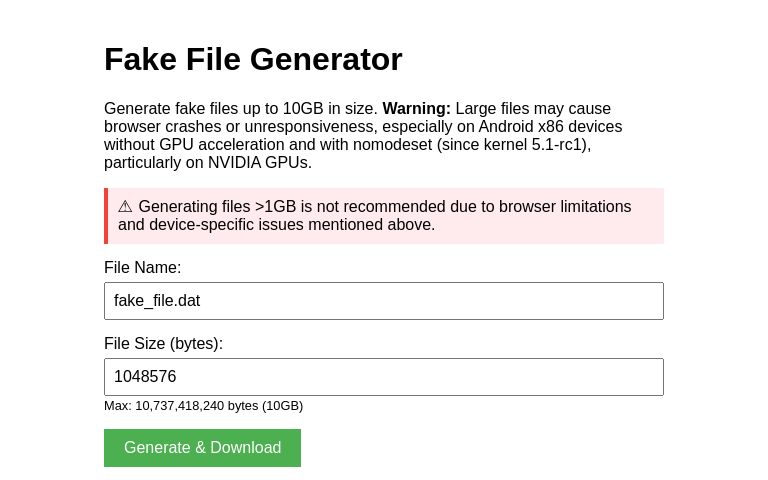Click "(10GB)" in the max size hint
Image resolution: width=768 pixels, height=480 pixels.
point(282,405)
